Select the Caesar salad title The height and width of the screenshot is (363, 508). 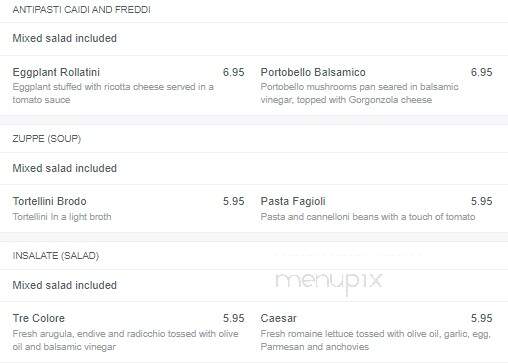click(278, 318)
